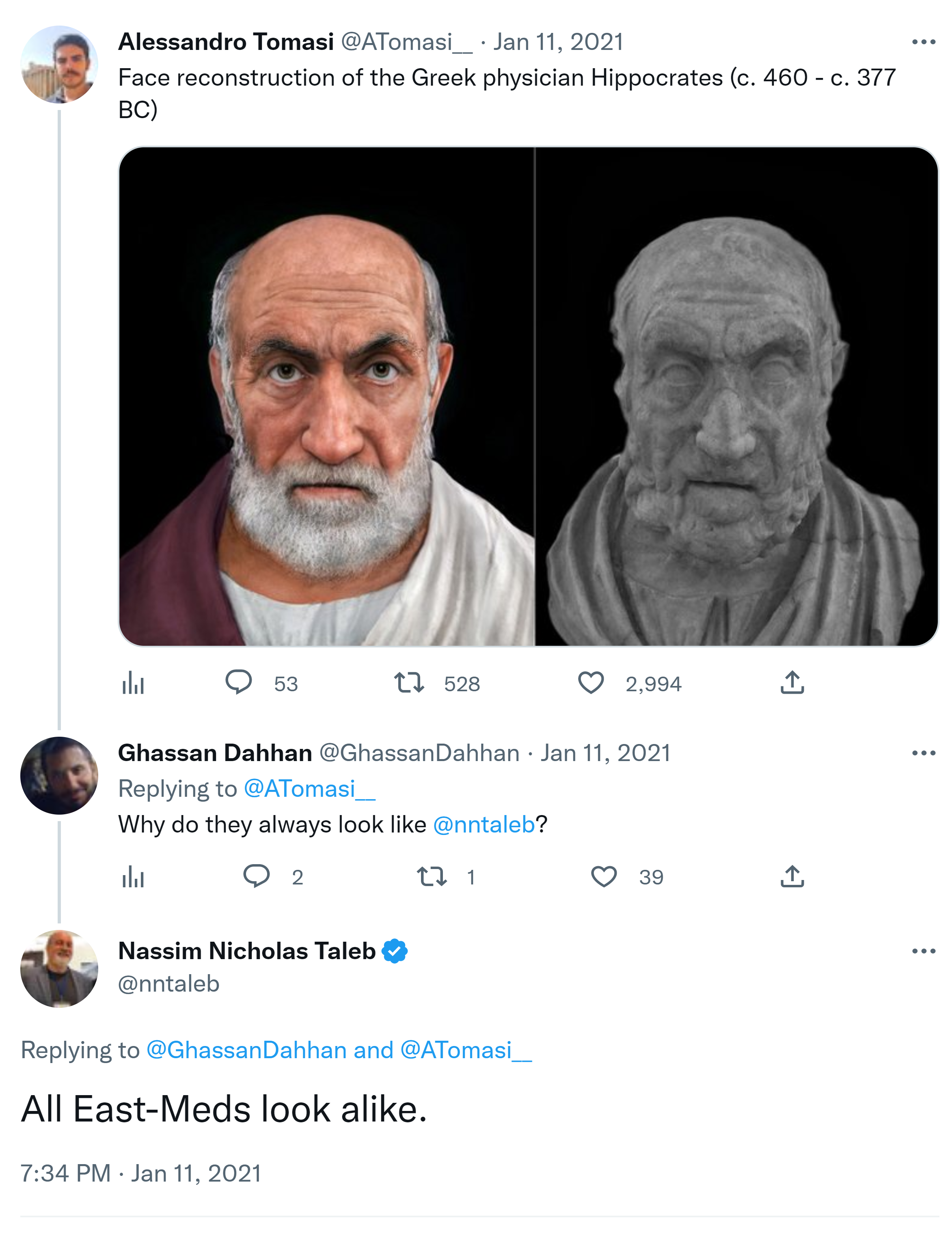Open Nassim Nicholas Taleb's profile avatar
This screenshot has width=952, height=1238.
59,969
